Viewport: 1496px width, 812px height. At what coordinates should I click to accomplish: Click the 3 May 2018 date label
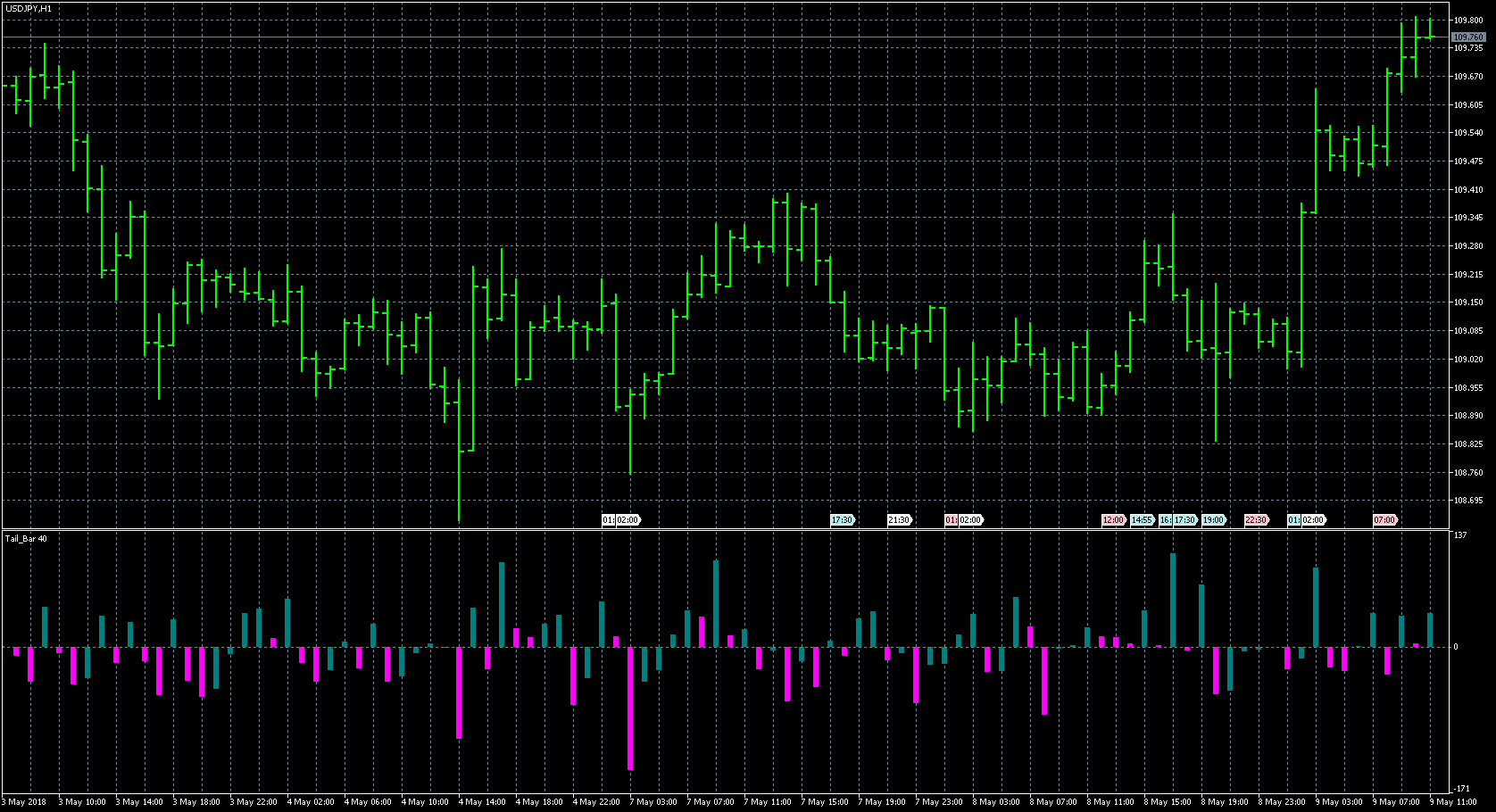[27, 802]
